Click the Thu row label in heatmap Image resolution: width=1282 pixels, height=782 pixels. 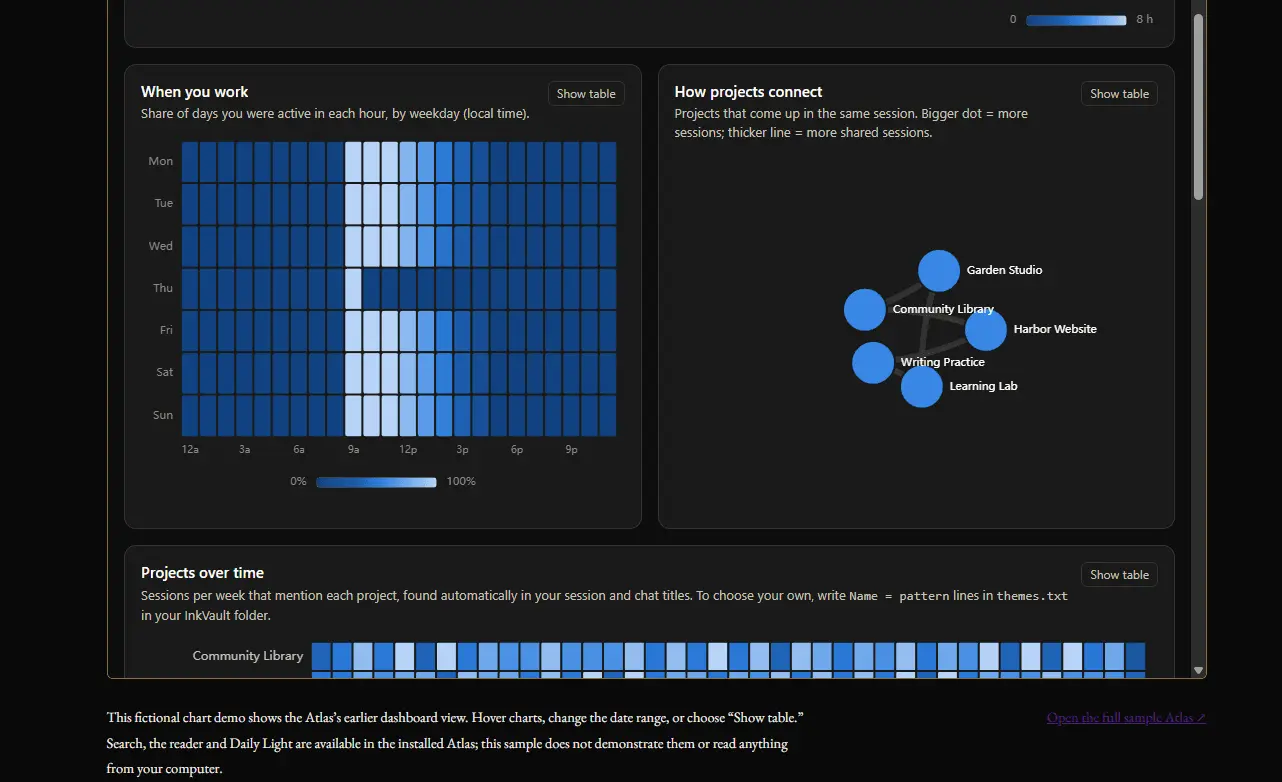click(163, 288)
